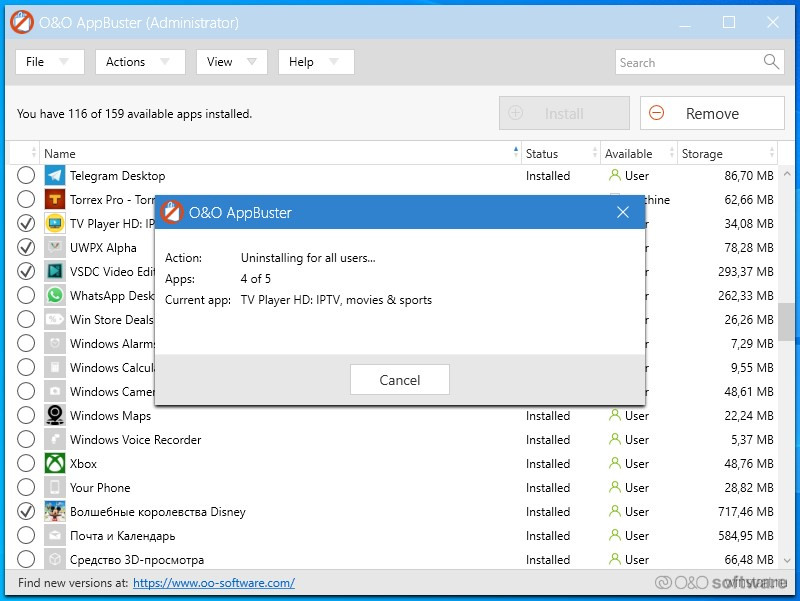This screenshot has height=601, width=800.
Task: Open the Help menu
Action: 316,62
